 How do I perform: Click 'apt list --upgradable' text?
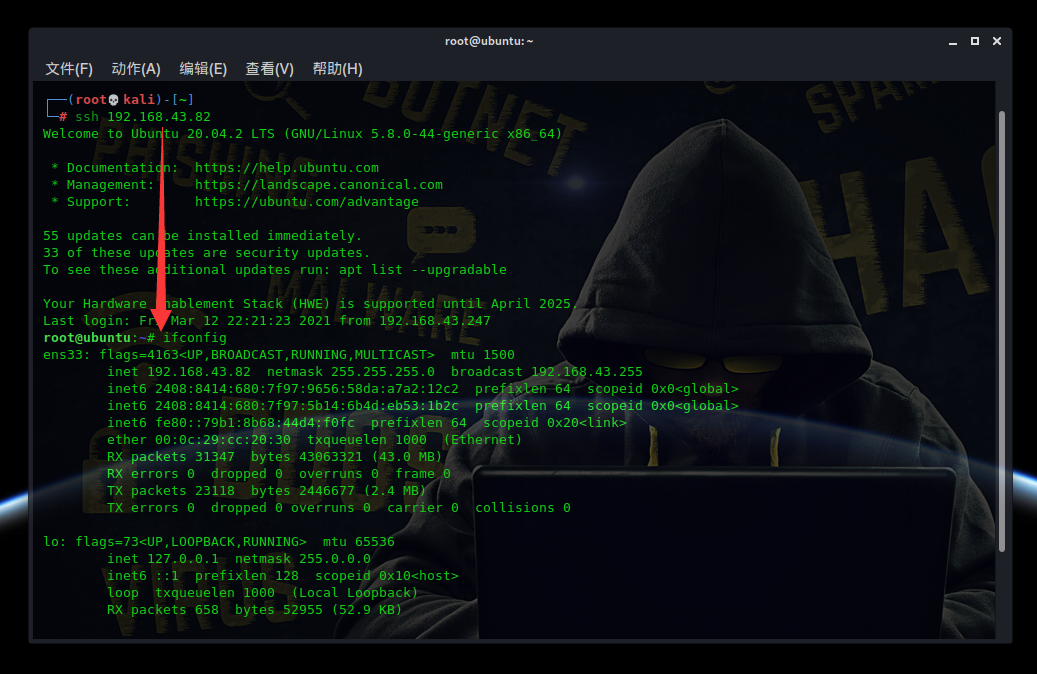(423, 270)
